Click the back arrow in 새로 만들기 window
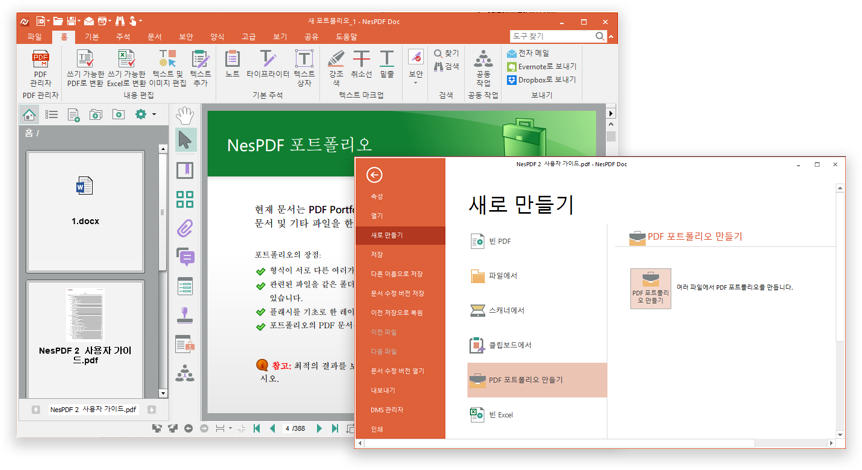 pos(374,175)
